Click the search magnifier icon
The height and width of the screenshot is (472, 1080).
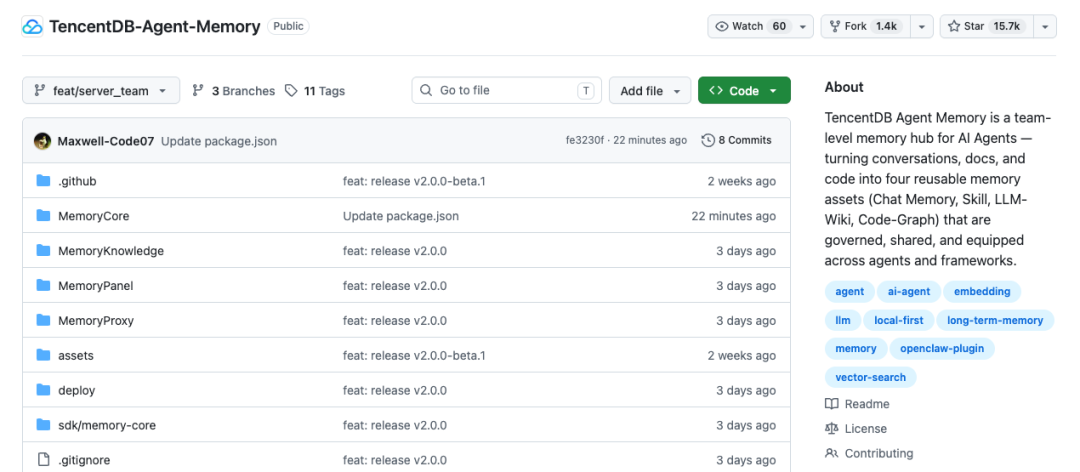(x=426, y=90)
